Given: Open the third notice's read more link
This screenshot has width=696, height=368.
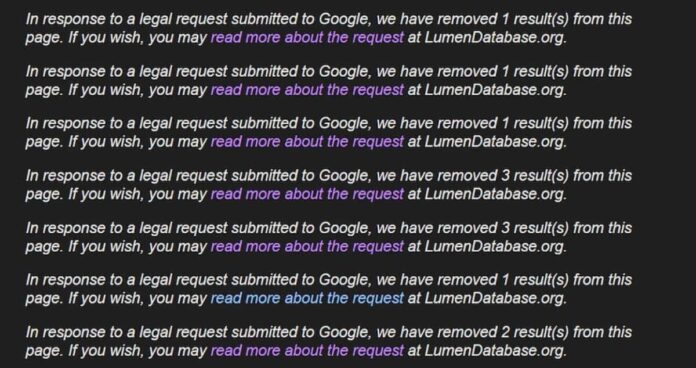Looking at the screenshot, I should point(307,142).
